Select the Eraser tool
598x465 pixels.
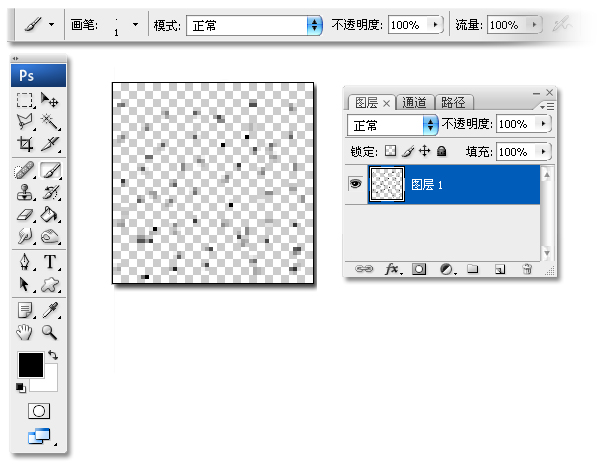[25, 214]
